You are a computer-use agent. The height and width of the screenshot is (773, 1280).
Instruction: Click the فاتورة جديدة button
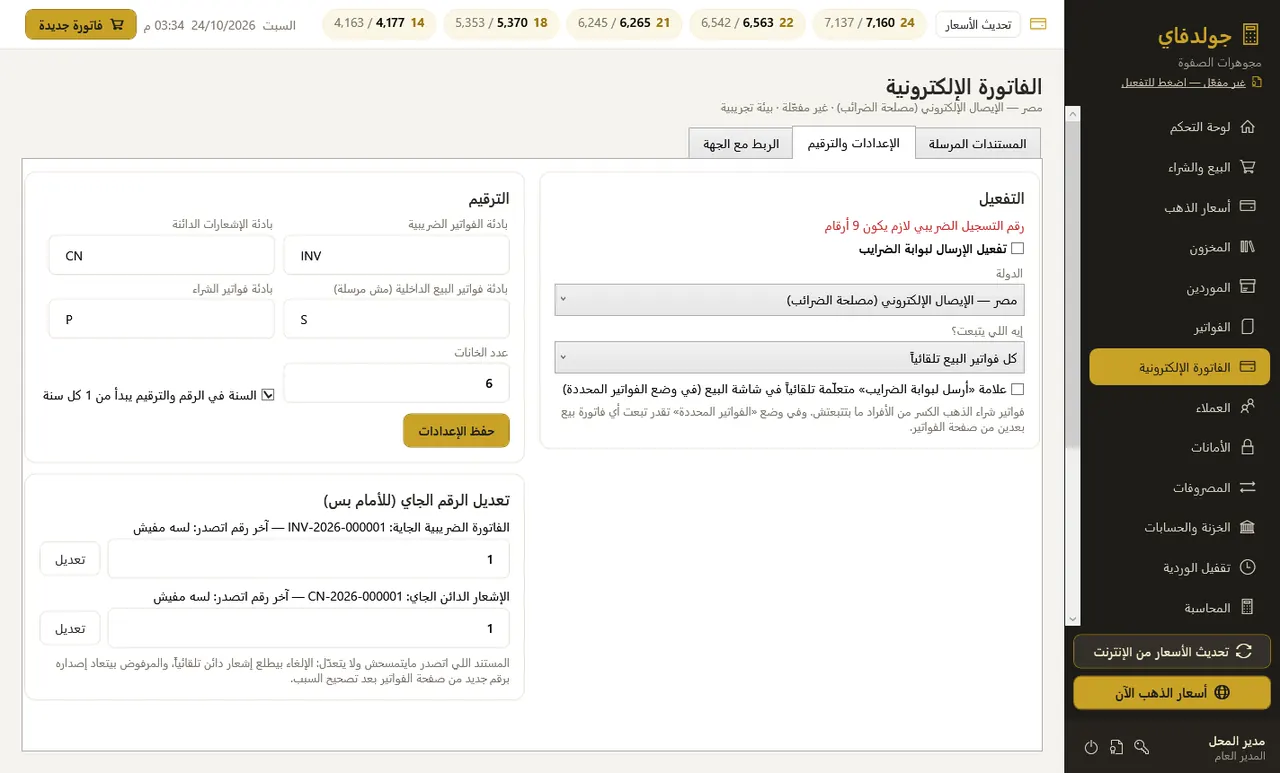81,24
